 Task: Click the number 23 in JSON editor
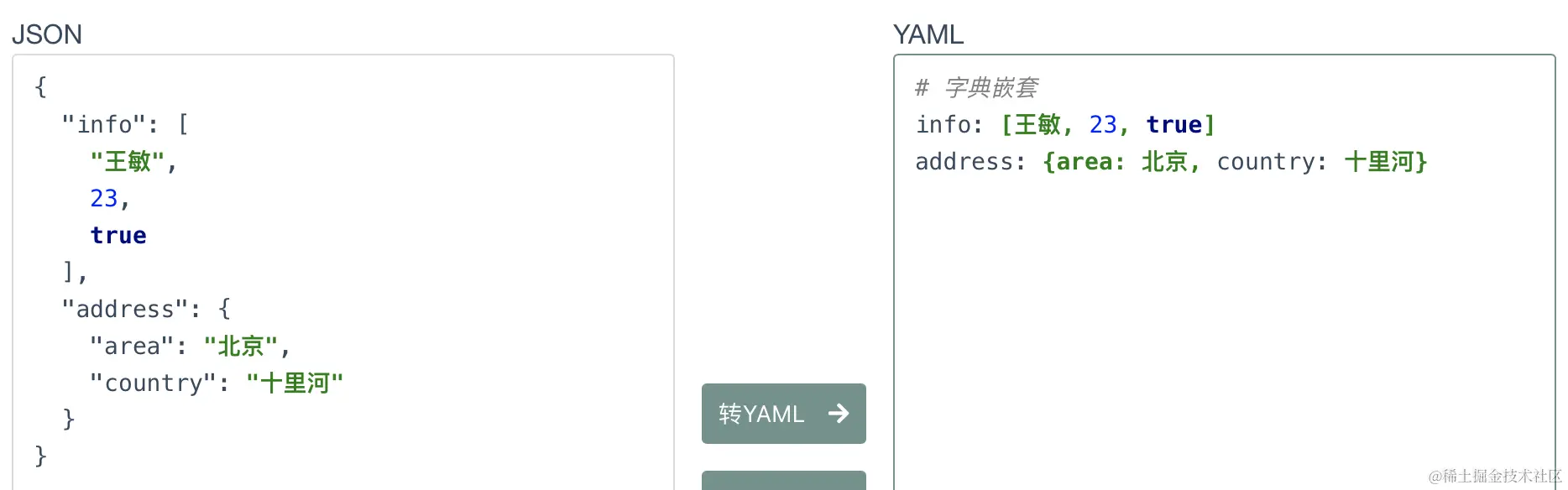click(x=104, y=199)
